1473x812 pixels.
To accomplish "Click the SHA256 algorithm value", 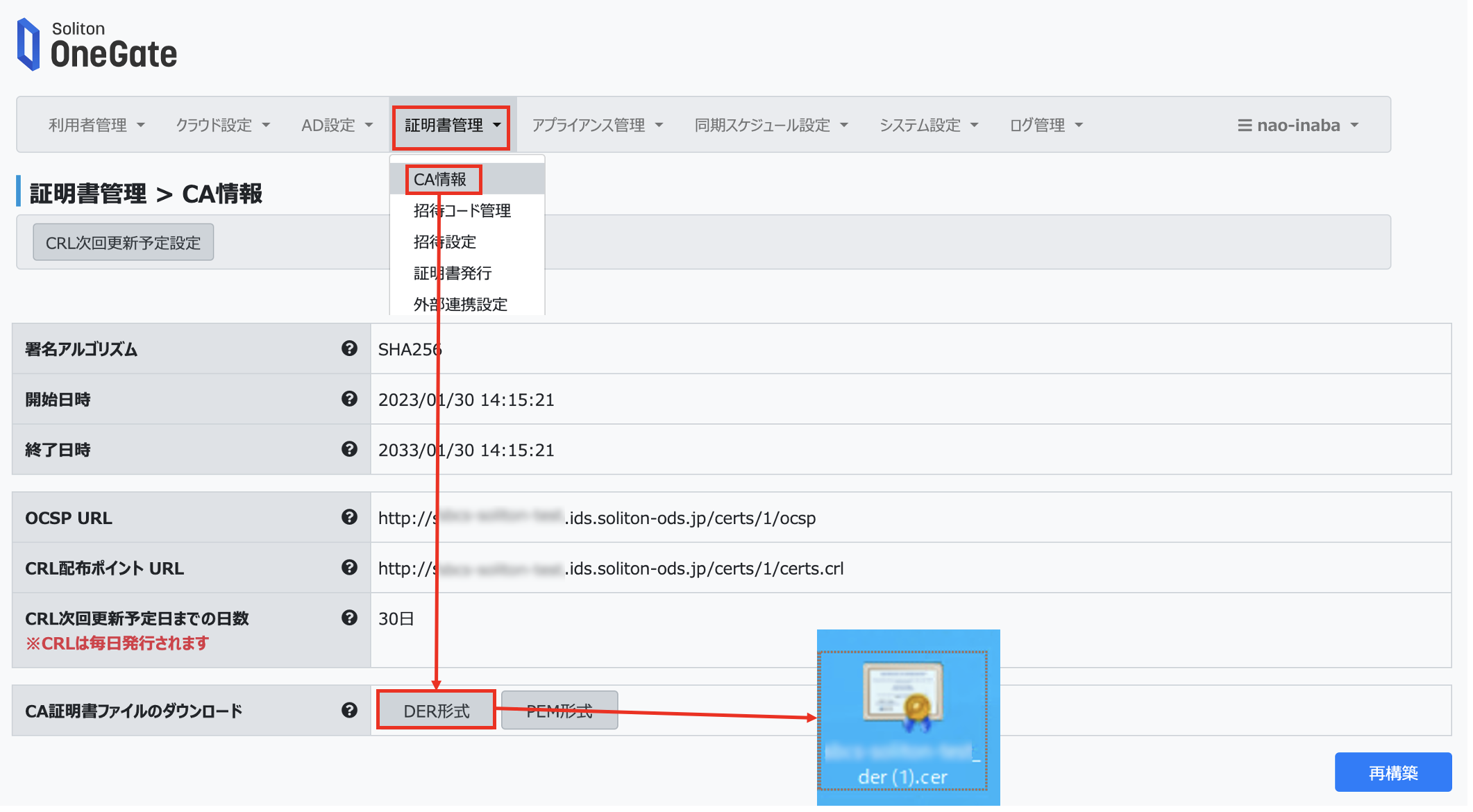I will [x=410, y=350].
